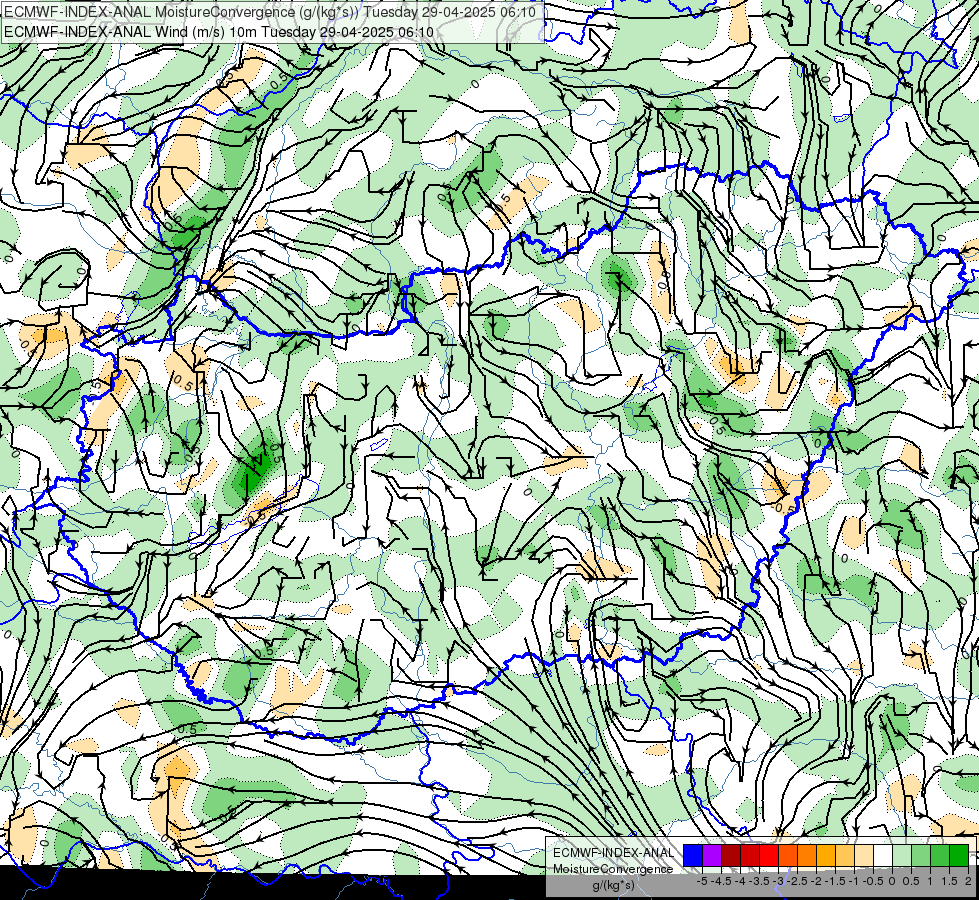Pick the dark maroon swatch between -4.5 and -4
This screenshot has width=979, height=900.
point(731,856)
